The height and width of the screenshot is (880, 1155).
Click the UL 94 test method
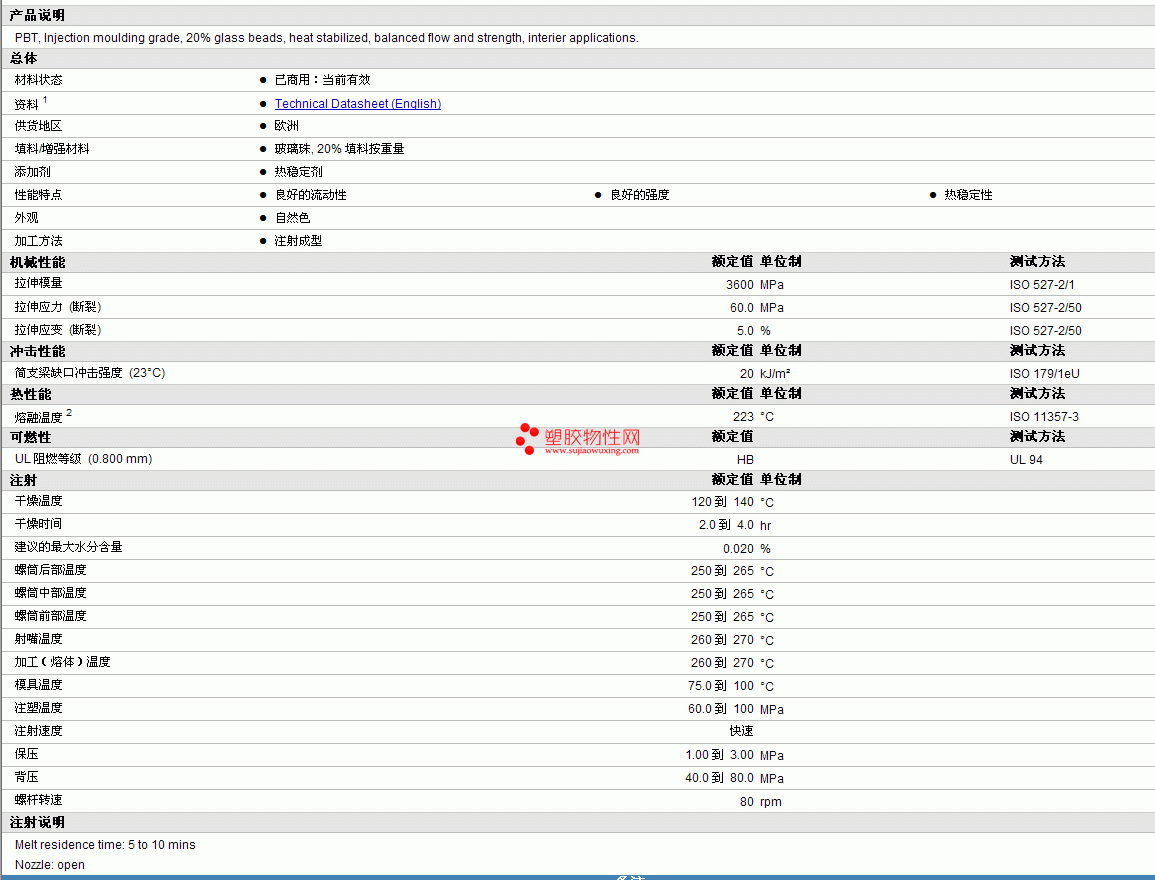1026,460
